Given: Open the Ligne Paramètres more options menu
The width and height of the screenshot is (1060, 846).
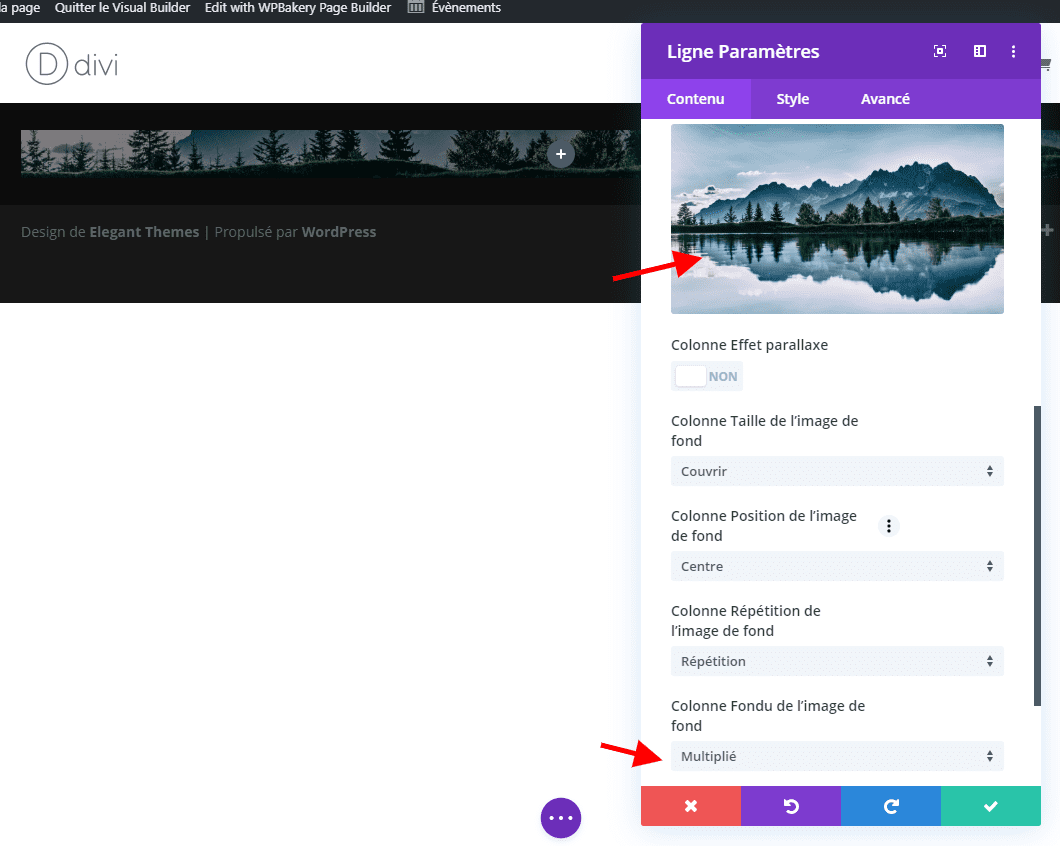Looking at the screenshot, I should tap(1013, 51).
